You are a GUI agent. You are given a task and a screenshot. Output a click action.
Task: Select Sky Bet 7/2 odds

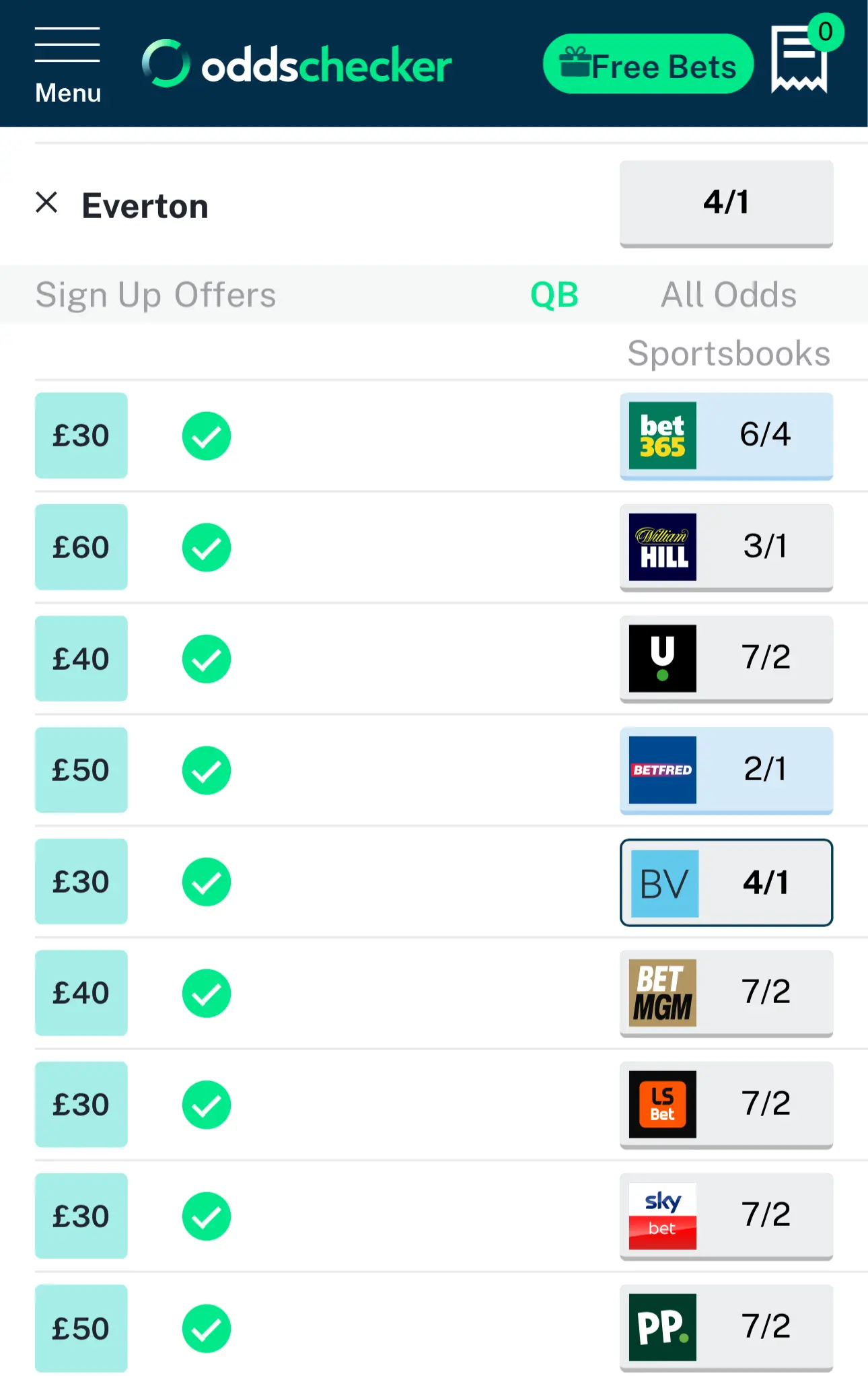(x=726, y=1216)
